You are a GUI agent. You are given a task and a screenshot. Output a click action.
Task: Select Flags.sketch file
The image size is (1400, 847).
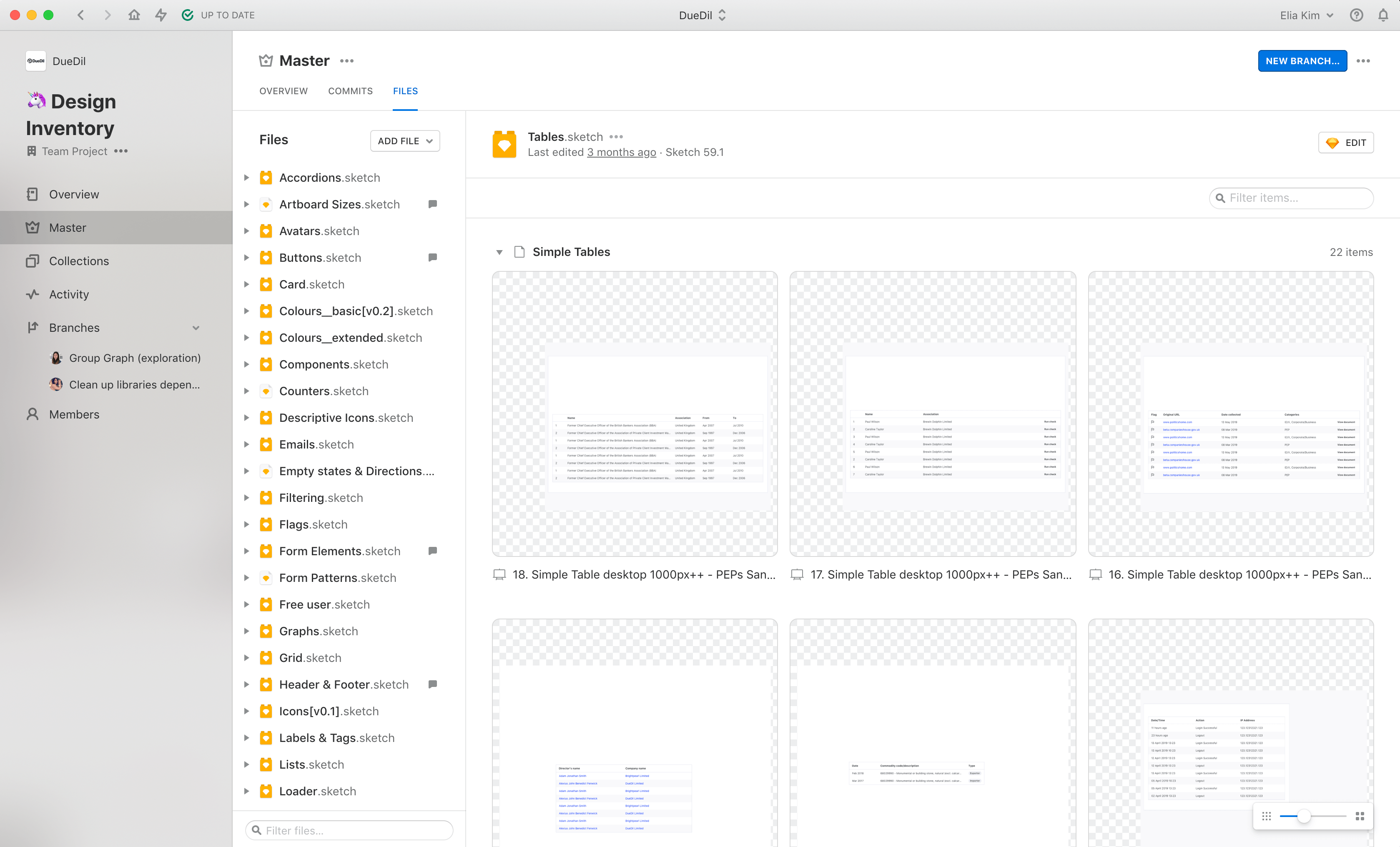point(313,524)
